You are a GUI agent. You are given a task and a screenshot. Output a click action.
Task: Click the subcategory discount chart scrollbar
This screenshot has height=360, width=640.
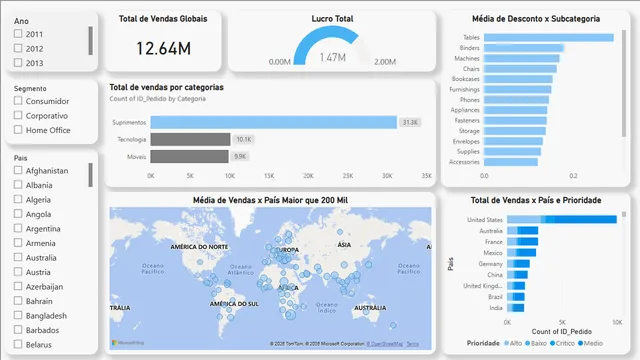coord(624,83)
